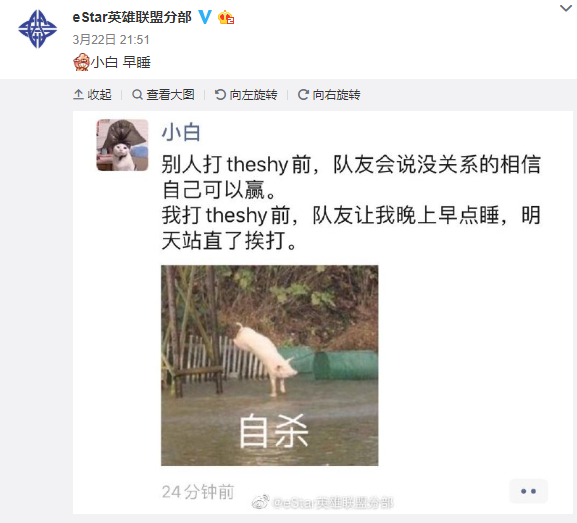The image size is (577, 523).
Task: Click the cat avatar thumbnail
Action: click(x=122, y=145)
